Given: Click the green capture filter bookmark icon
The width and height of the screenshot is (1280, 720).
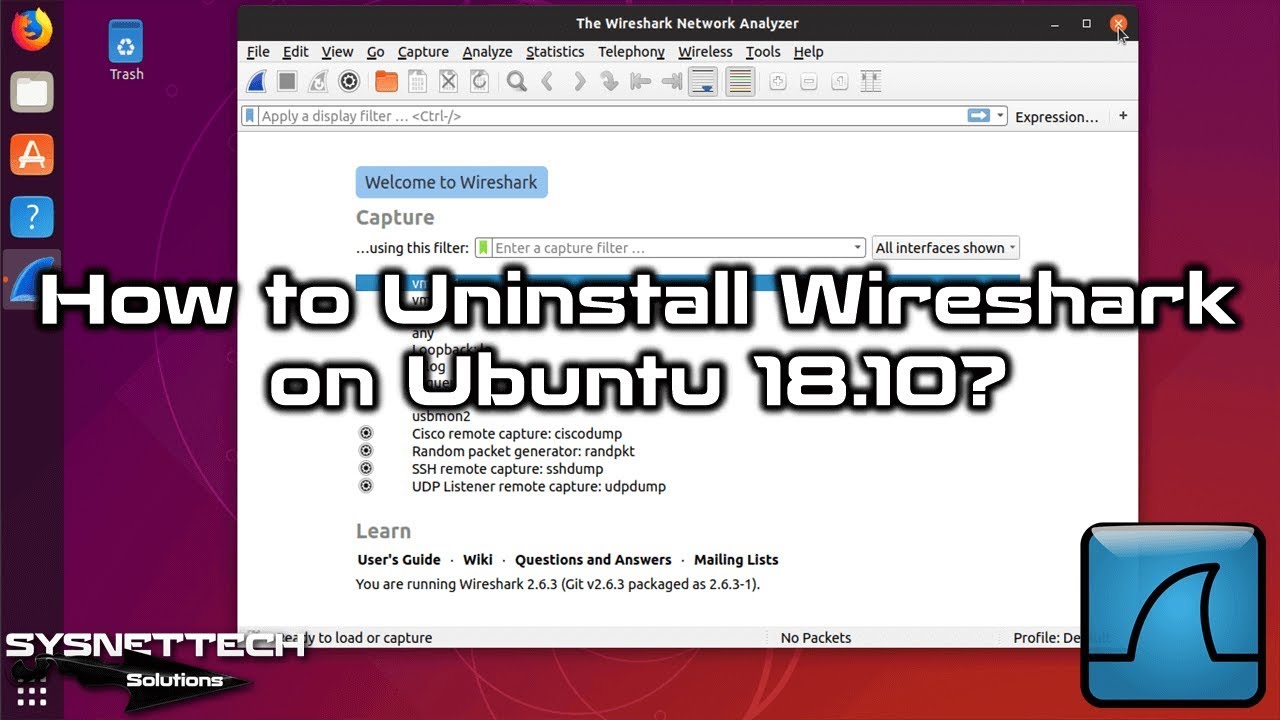Looking at the screenshot, I should point(484,248).
